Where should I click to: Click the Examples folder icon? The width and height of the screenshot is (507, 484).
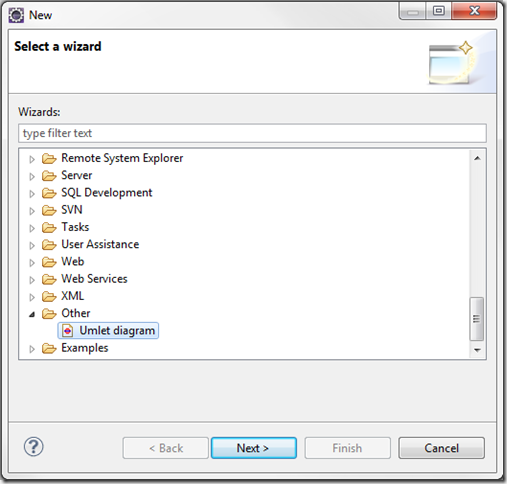[x=49, y=348]
